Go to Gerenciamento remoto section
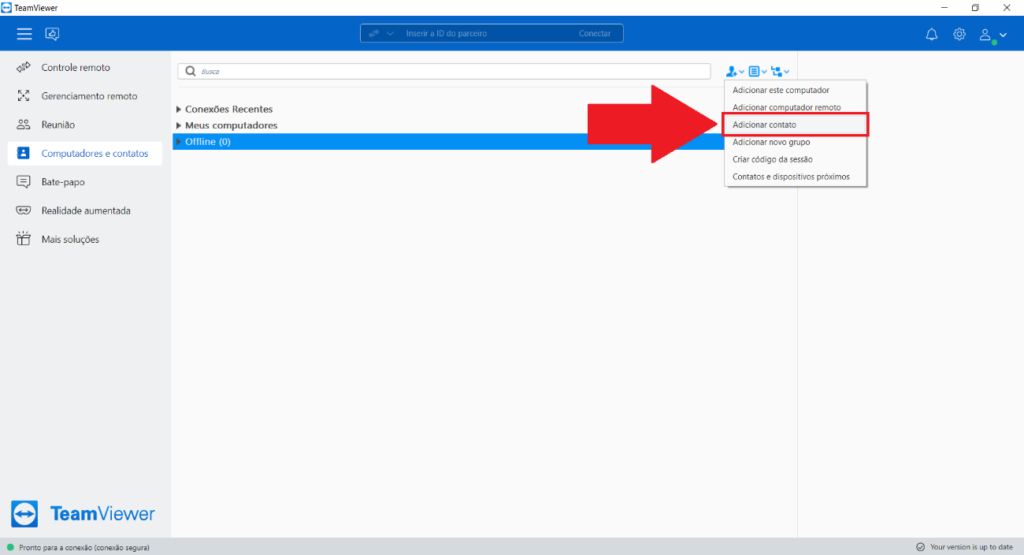 click(89, 96)
